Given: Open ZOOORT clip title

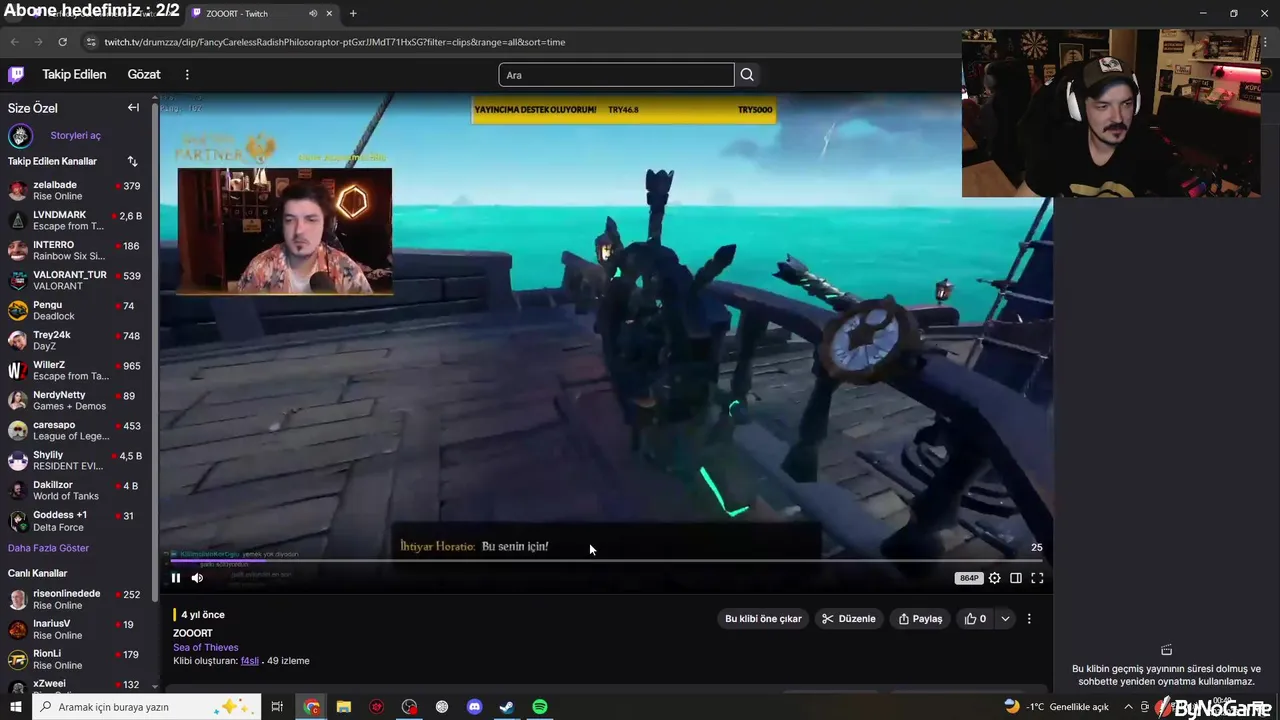Looking at the screenshot, I should point(193,633).
